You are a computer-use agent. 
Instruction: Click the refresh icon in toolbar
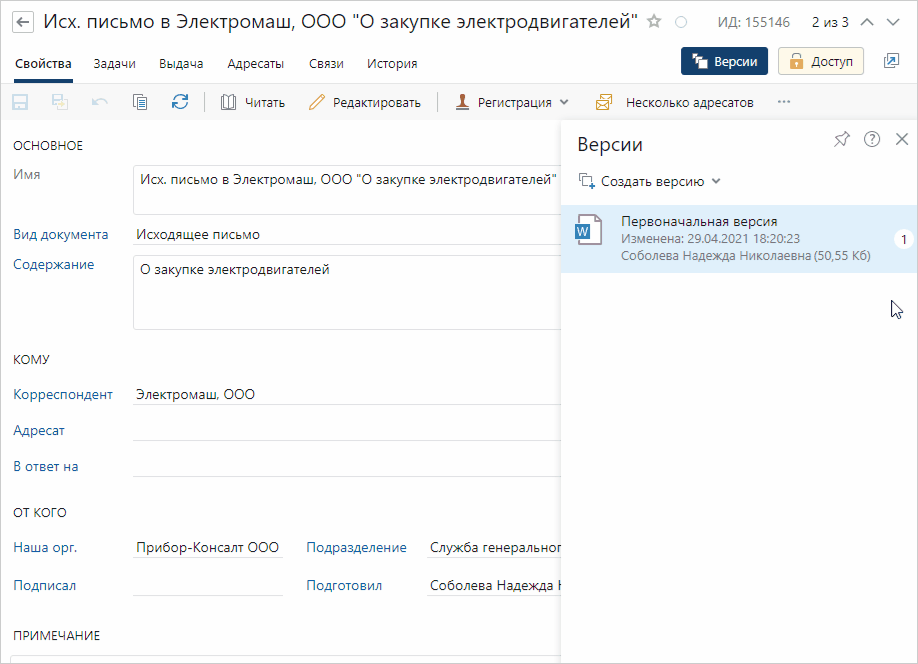click(x=180, y=102)
